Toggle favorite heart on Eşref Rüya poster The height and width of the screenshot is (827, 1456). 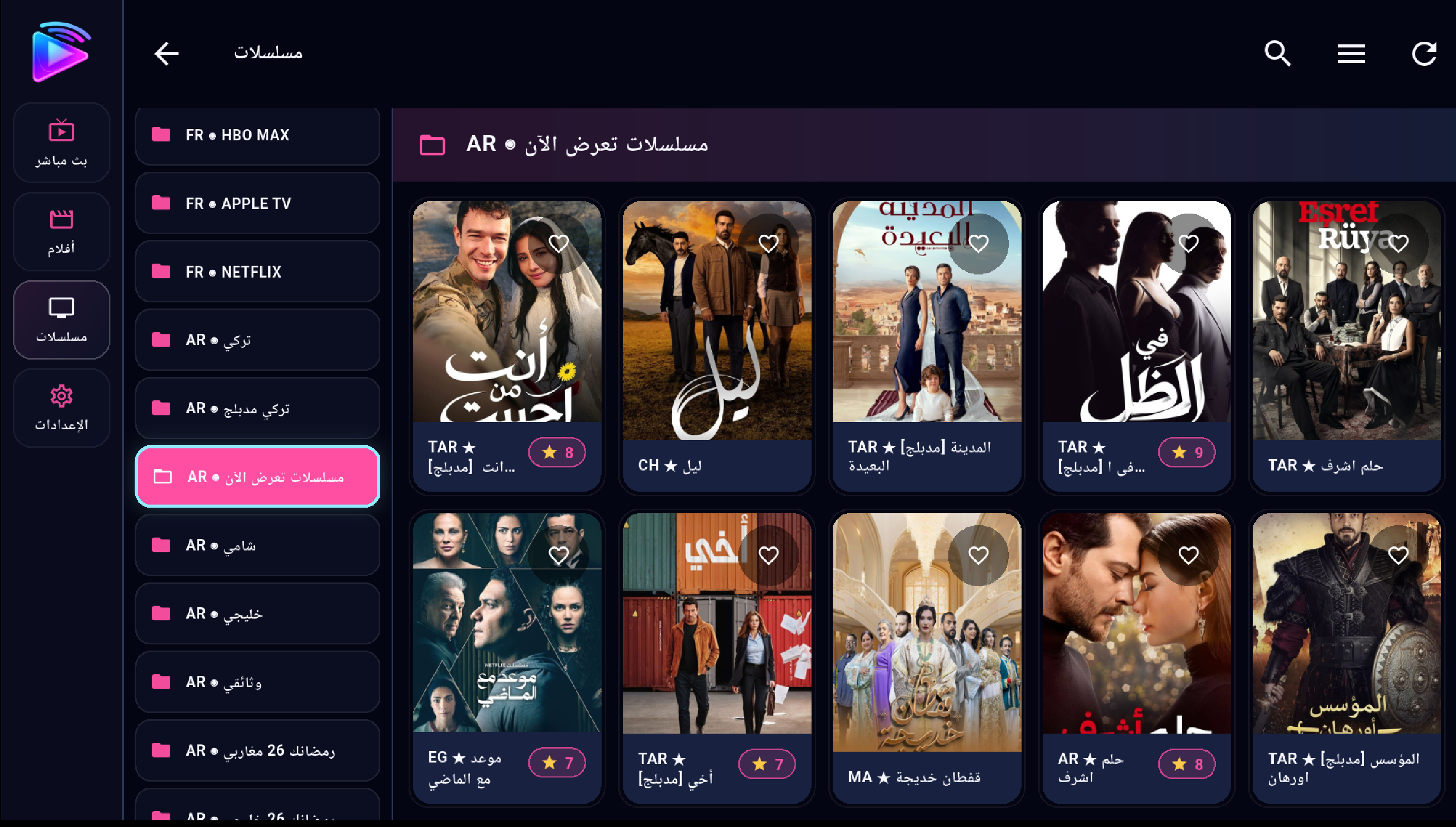point(1398,244)
